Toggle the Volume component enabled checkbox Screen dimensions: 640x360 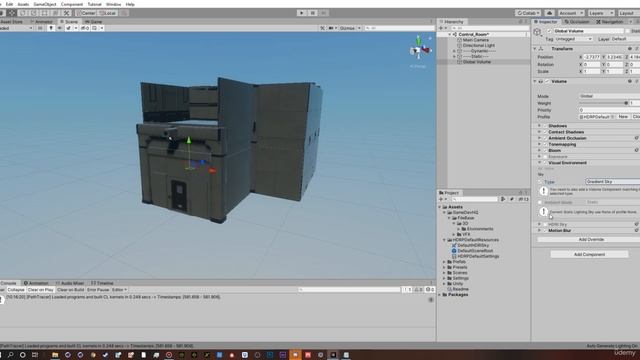tap(547, 81)
